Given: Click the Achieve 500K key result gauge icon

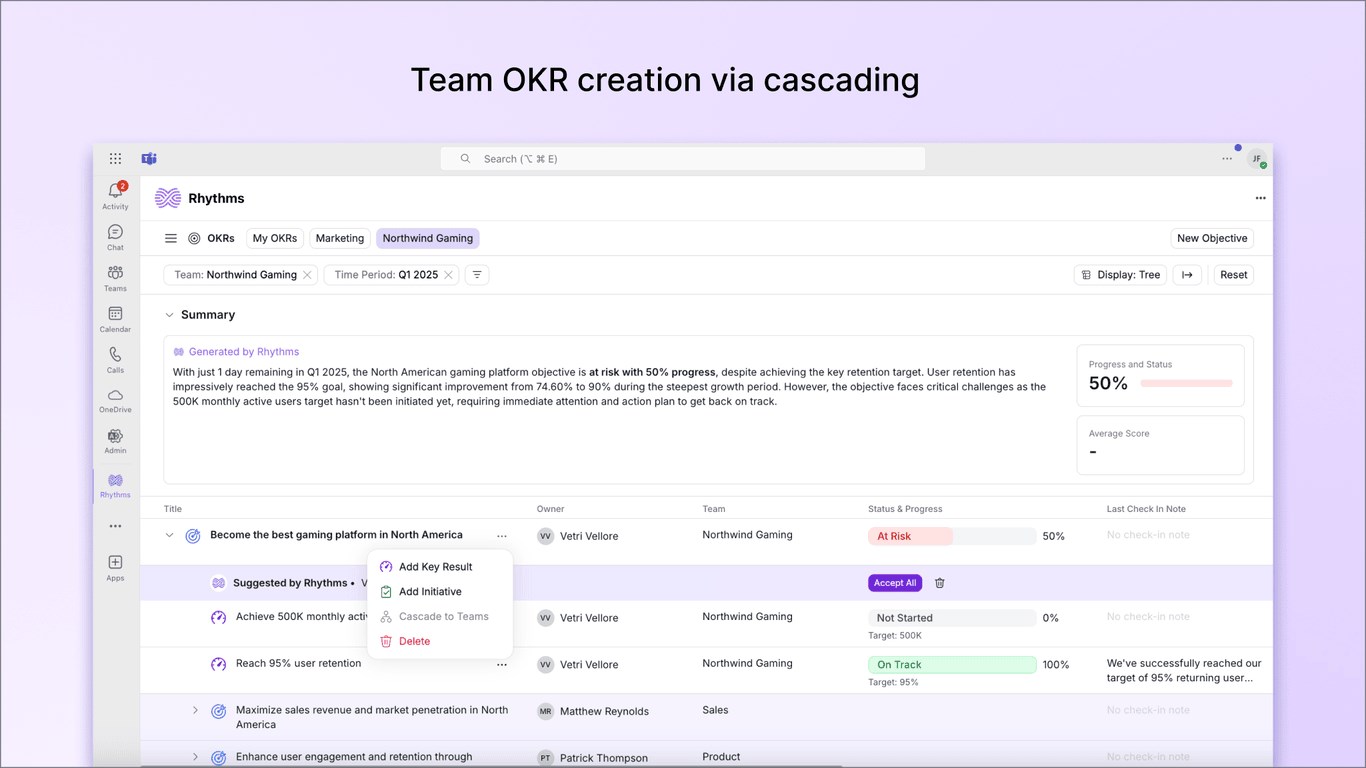Looking at the screenshot, I should tap(218, 617).
